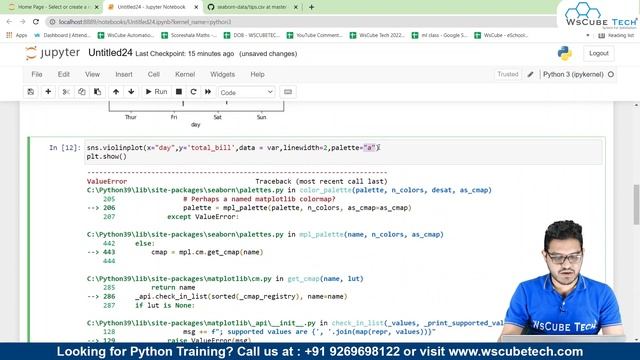Viewport: 640px width, 360px height.
Task: Open the DOB - WSCUBETEC bookmark
Action: point(252,36)
